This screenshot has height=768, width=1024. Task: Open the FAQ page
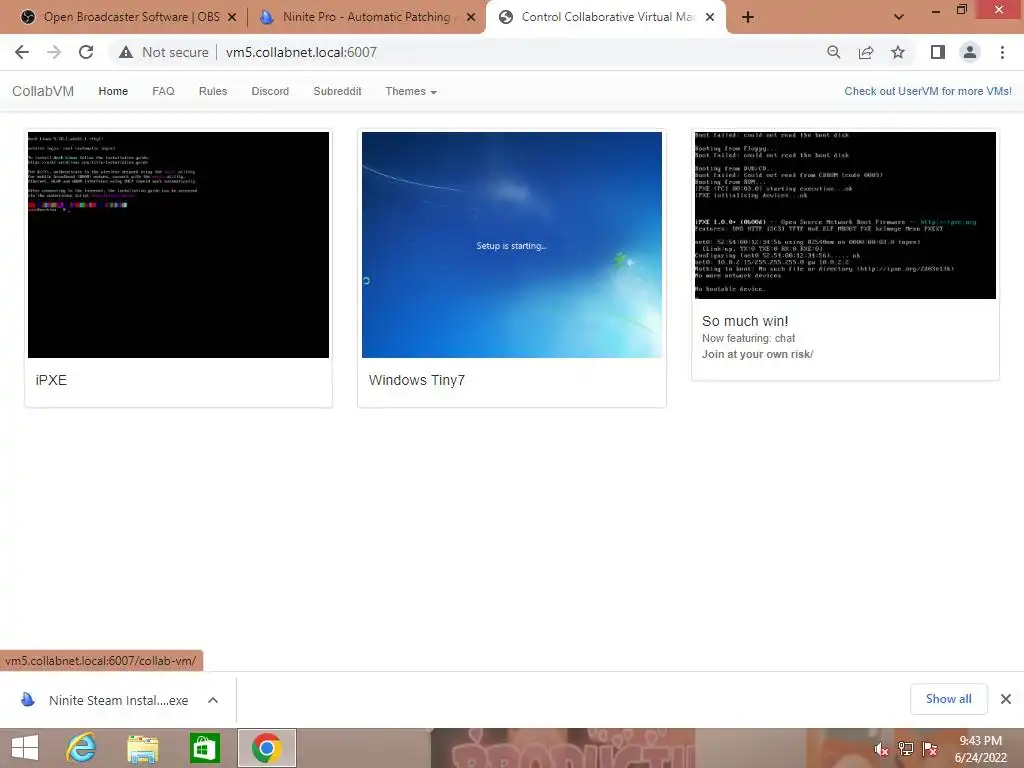click(163, 91)
